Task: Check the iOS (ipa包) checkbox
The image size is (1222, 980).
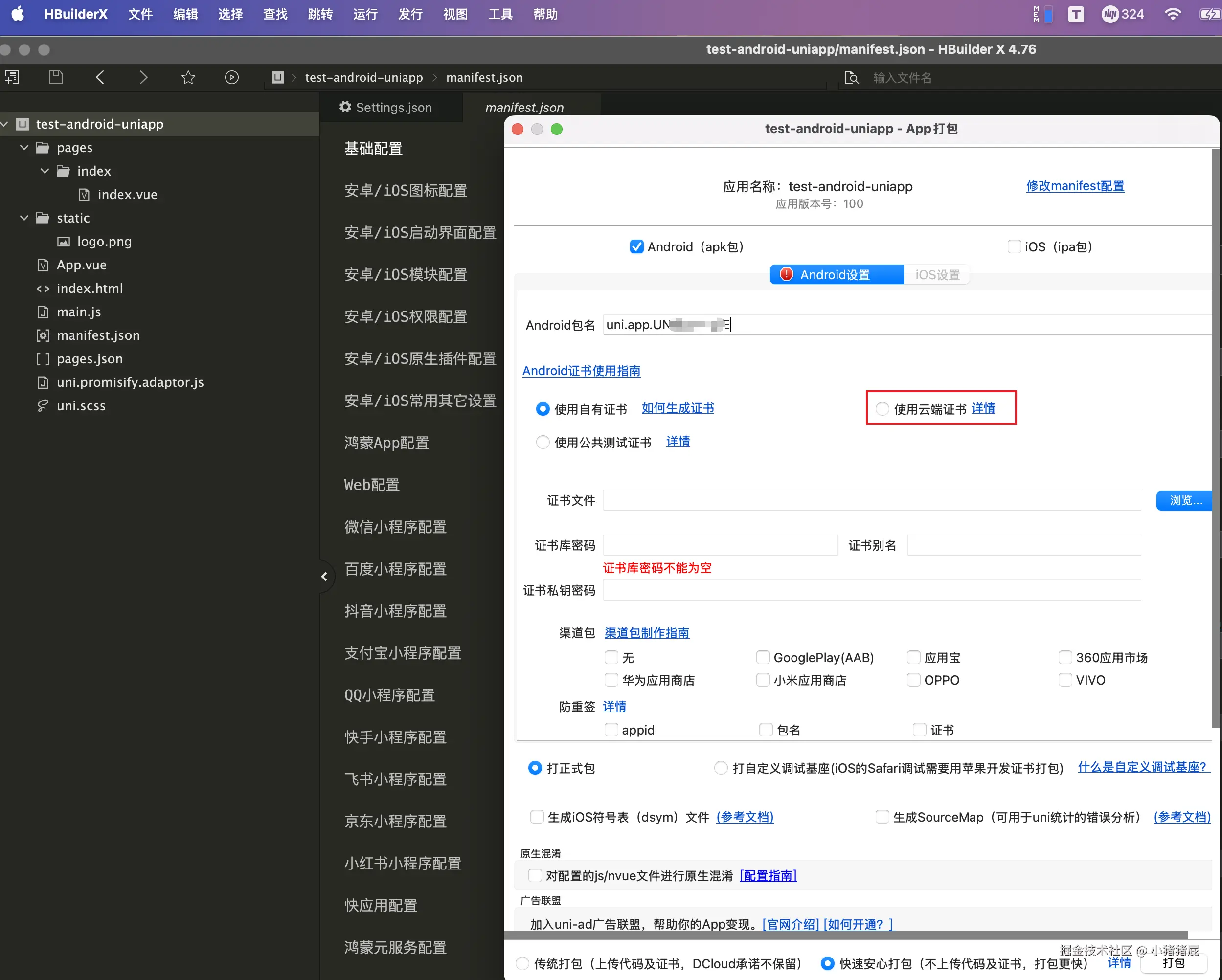Action: point(1014,246)
